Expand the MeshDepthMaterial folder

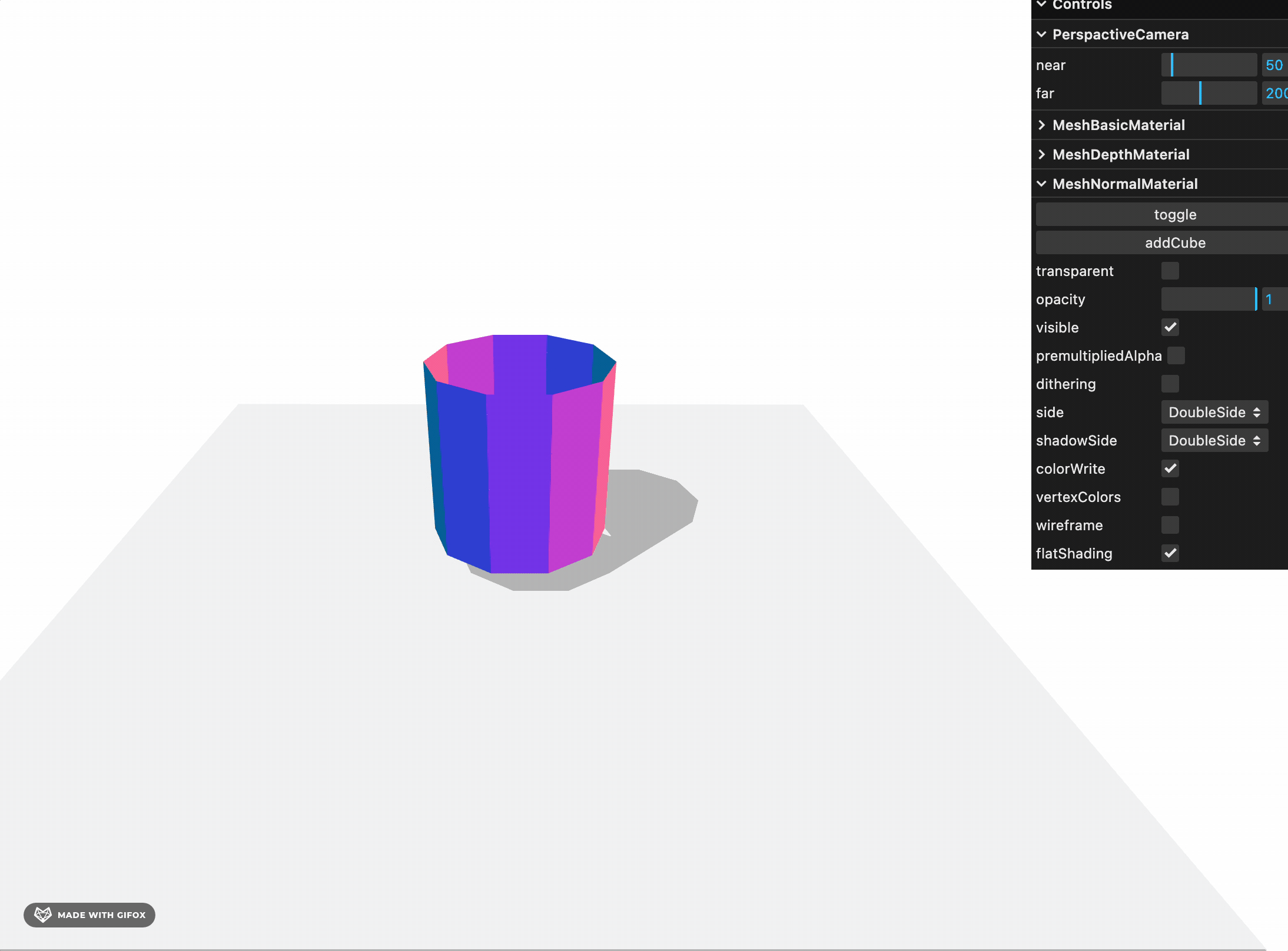(x=1121, y=154)
